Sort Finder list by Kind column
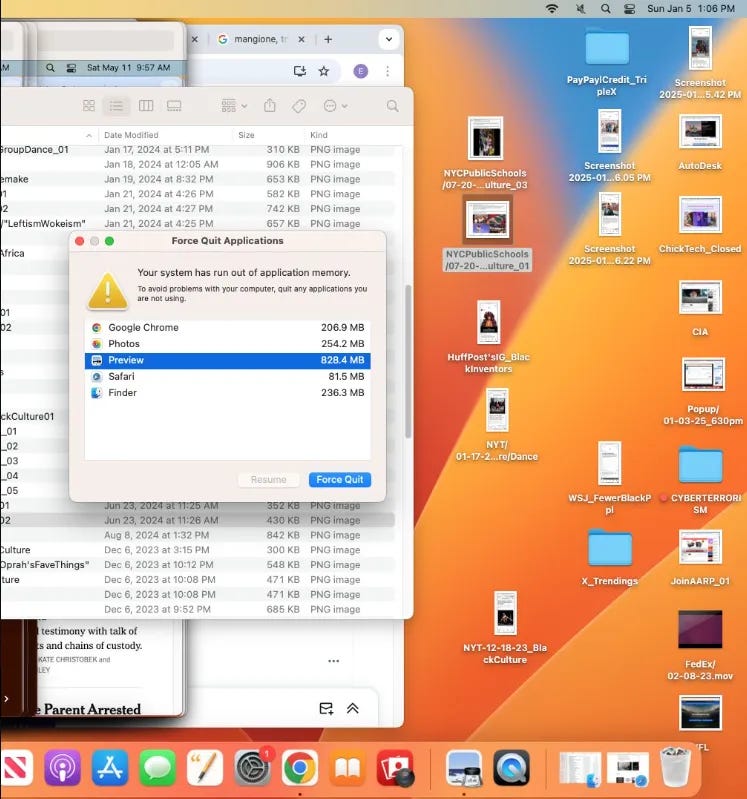 coord(319,135)
